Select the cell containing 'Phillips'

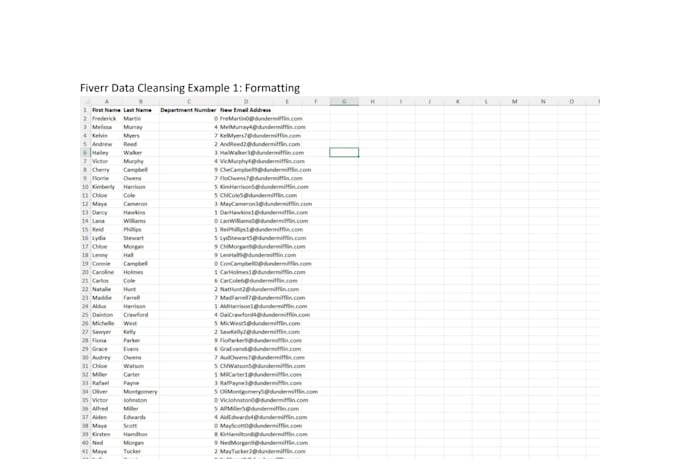point(141,230)
